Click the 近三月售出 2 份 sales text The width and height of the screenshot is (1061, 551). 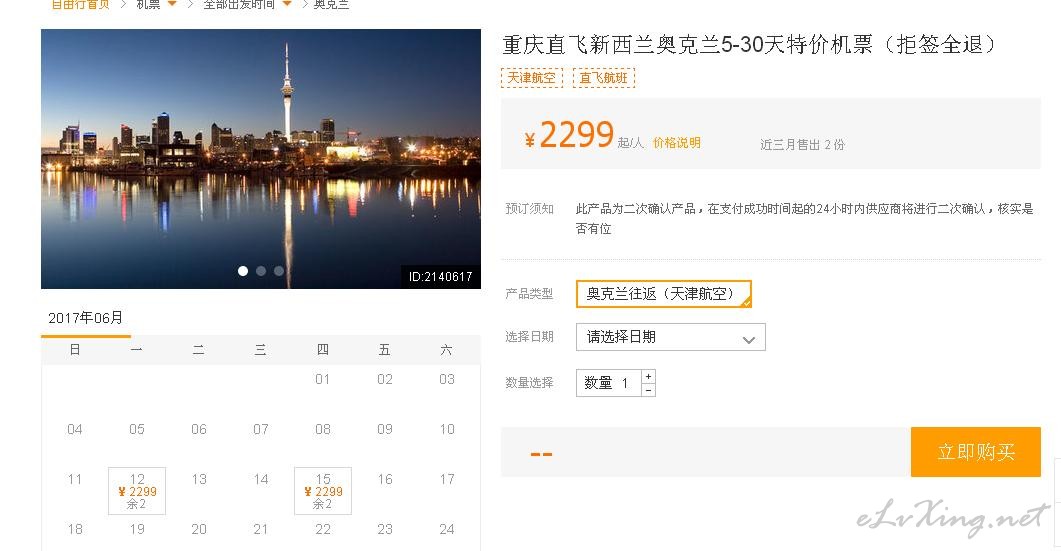[x=803, y=144]
